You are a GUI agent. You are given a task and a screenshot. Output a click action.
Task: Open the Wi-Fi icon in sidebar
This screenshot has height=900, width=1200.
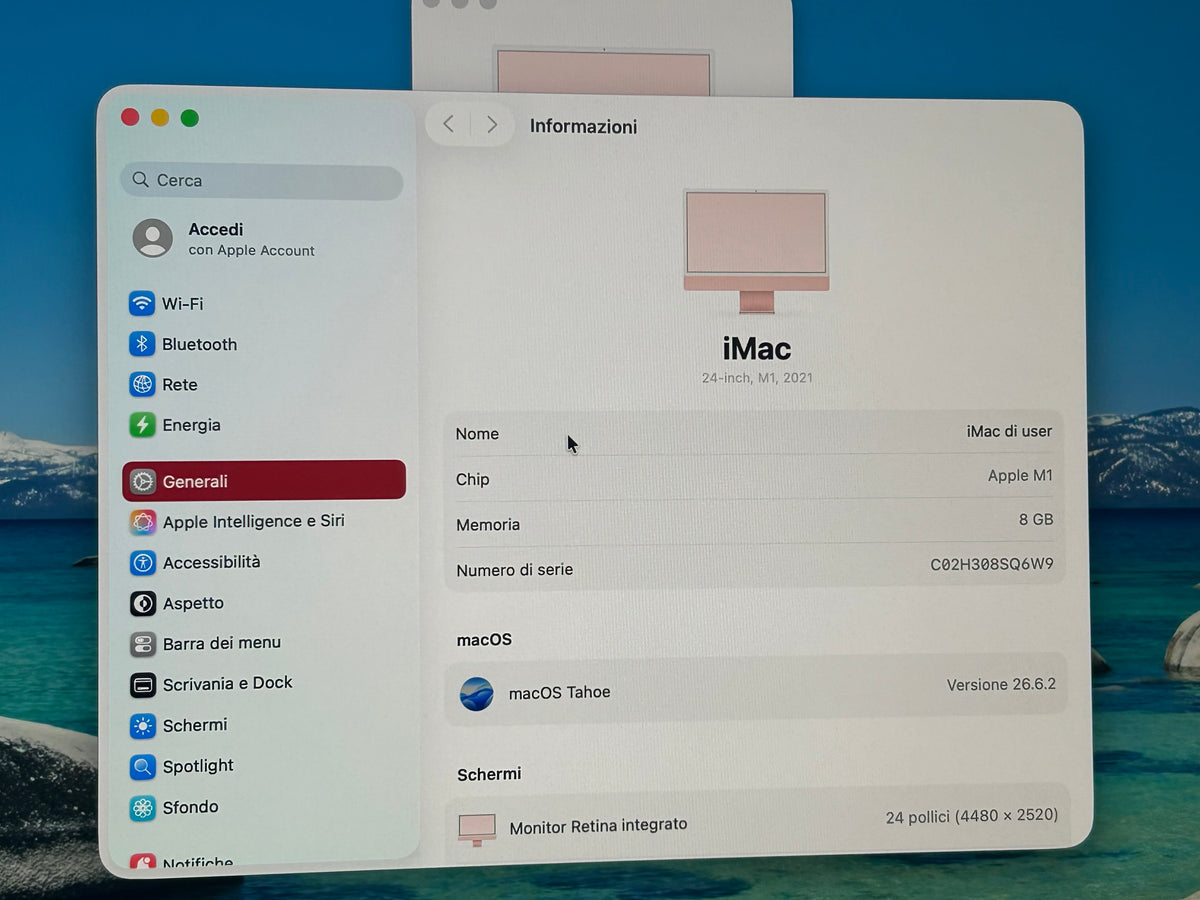click(x=142, y=303)
